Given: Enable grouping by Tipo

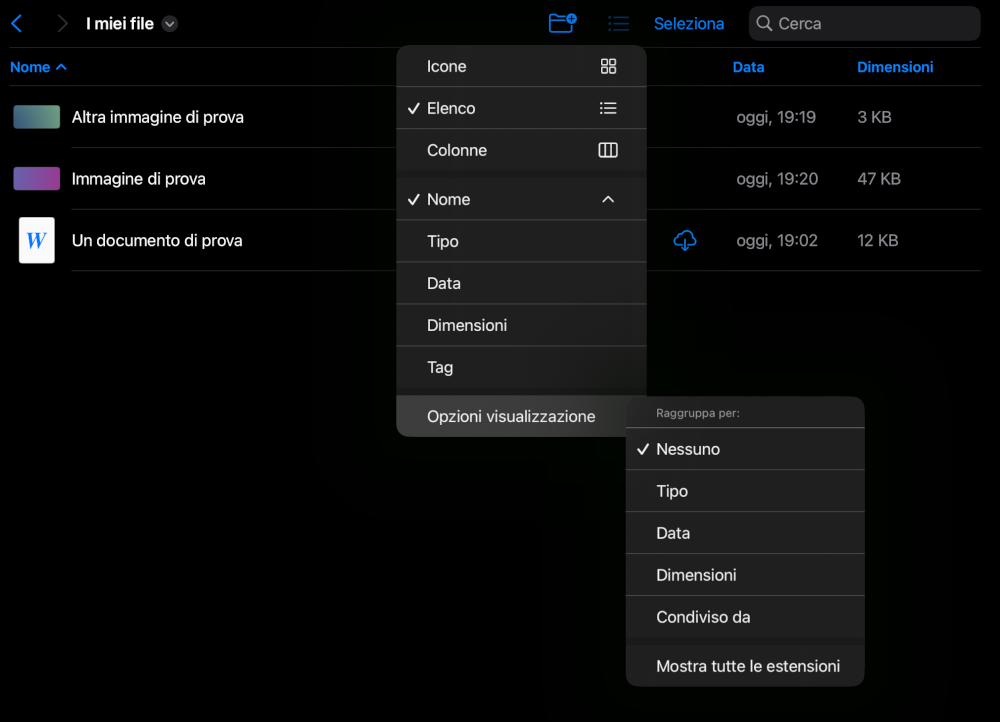Looking at the screenshot, I should tap(744, 491).
